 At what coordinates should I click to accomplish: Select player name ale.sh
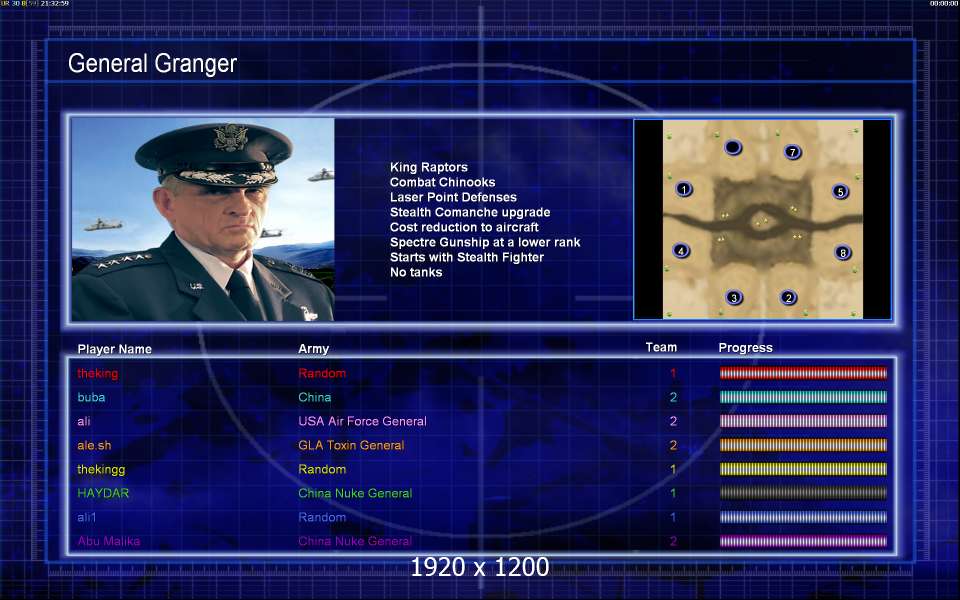[94, 445]
